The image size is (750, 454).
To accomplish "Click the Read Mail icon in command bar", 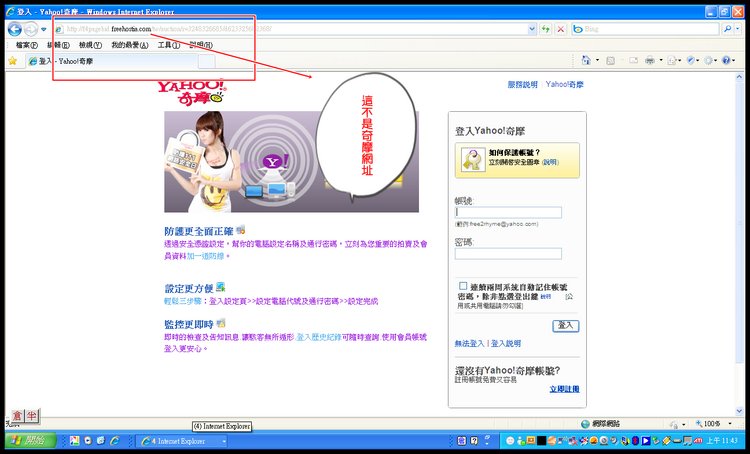I will tap(634, 60).
